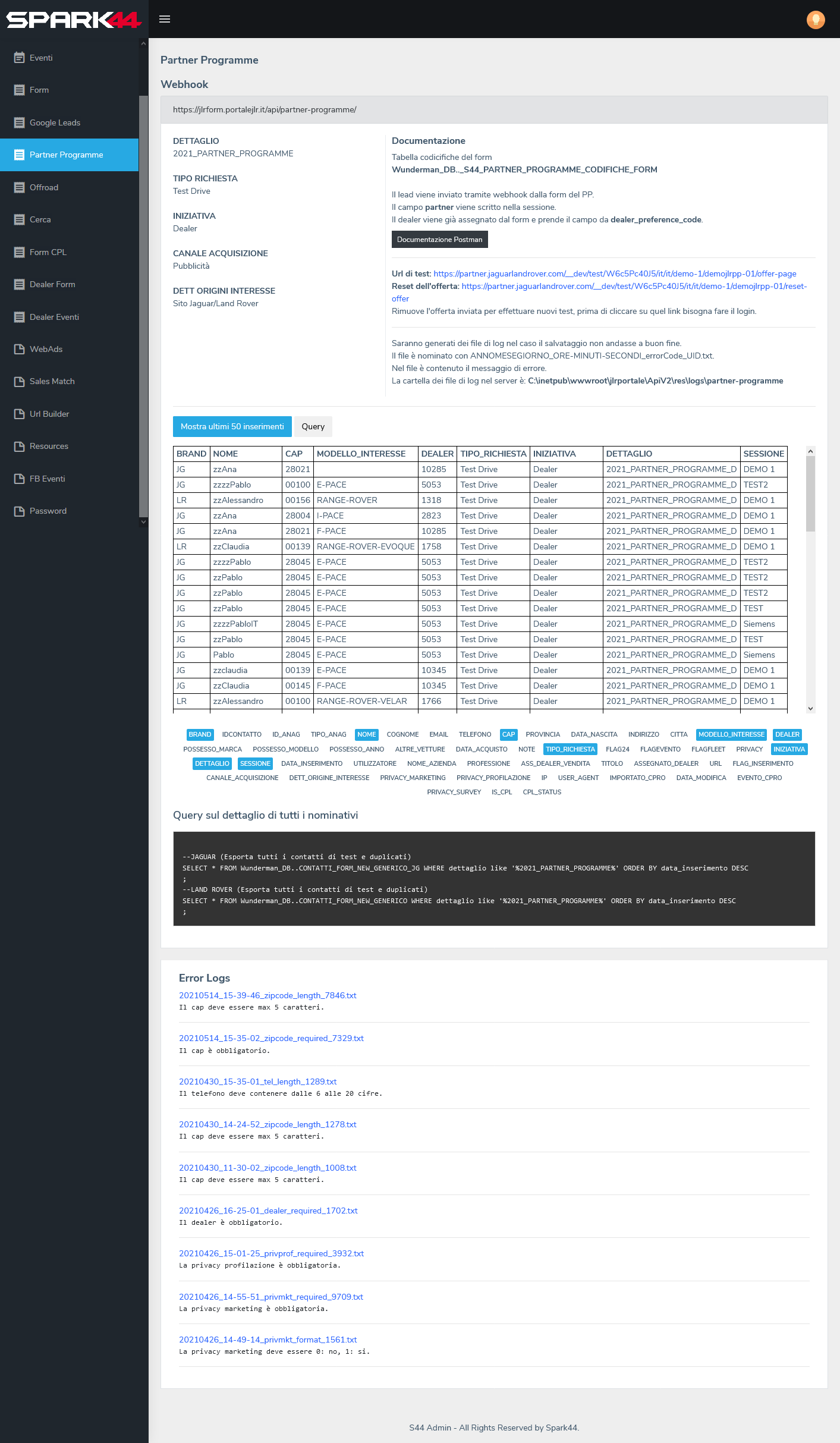Image resolution: width=840 pixels, height=1443 pixels.
Task: Enable the PROVINCIA column tag
Action: tap(543, 735)
